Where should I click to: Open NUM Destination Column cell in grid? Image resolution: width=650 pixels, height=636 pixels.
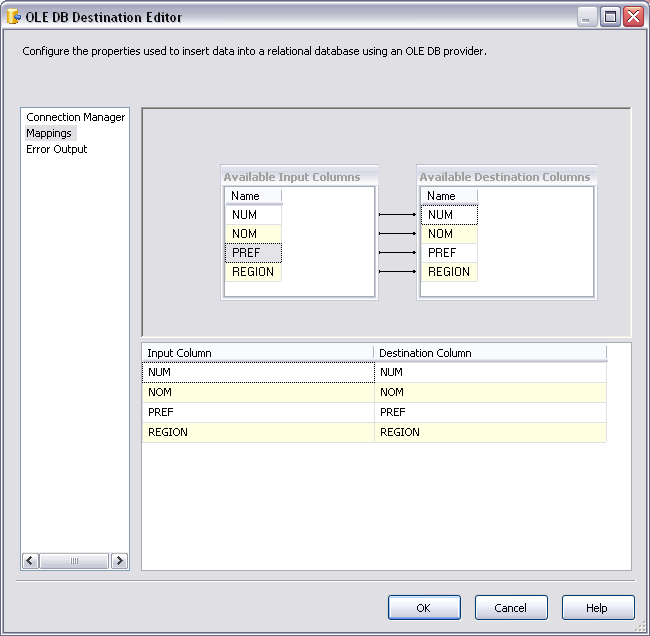point(490,372)
